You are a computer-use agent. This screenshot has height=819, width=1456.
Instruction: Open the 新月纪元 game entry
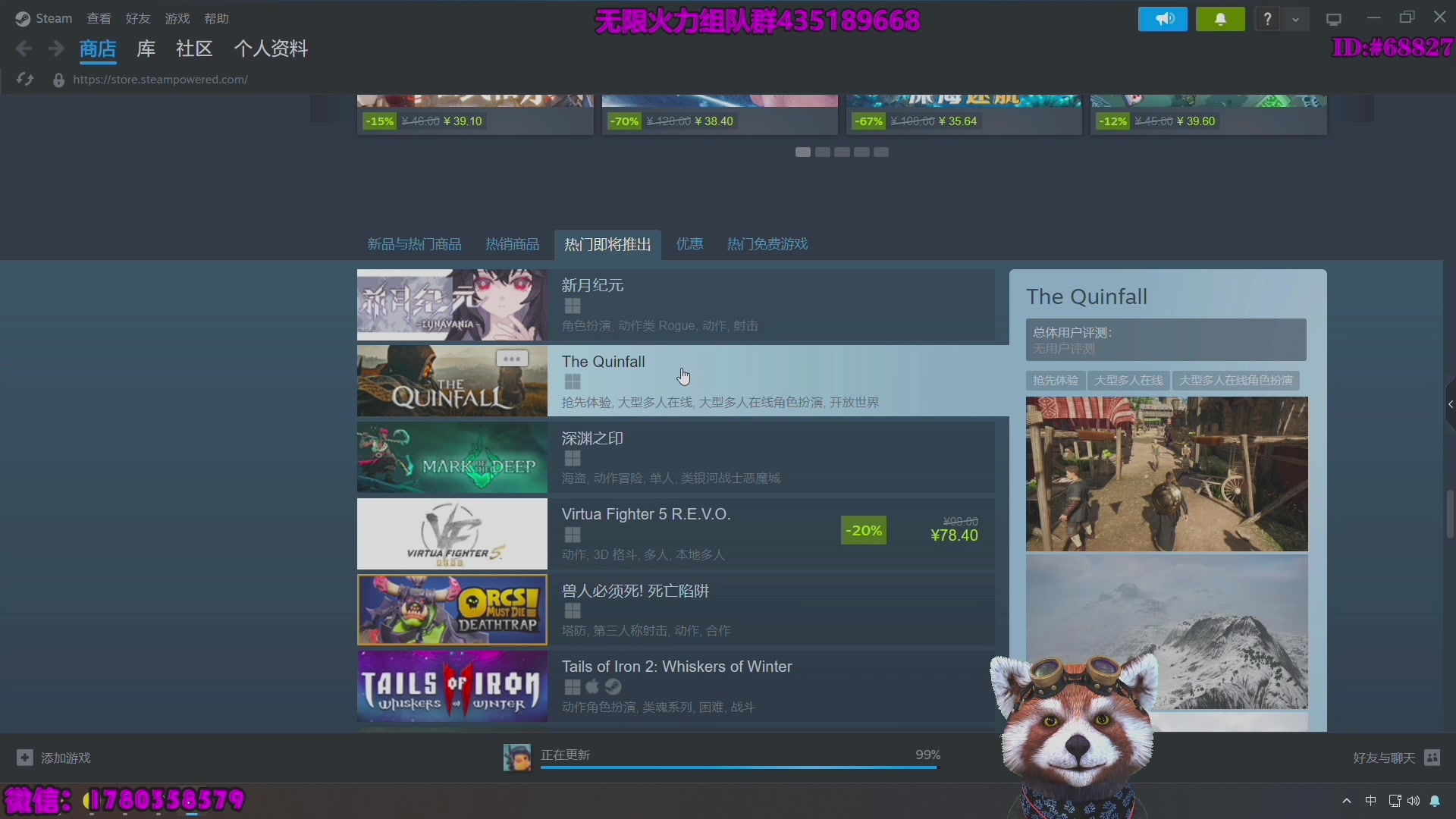pos(676,305)
